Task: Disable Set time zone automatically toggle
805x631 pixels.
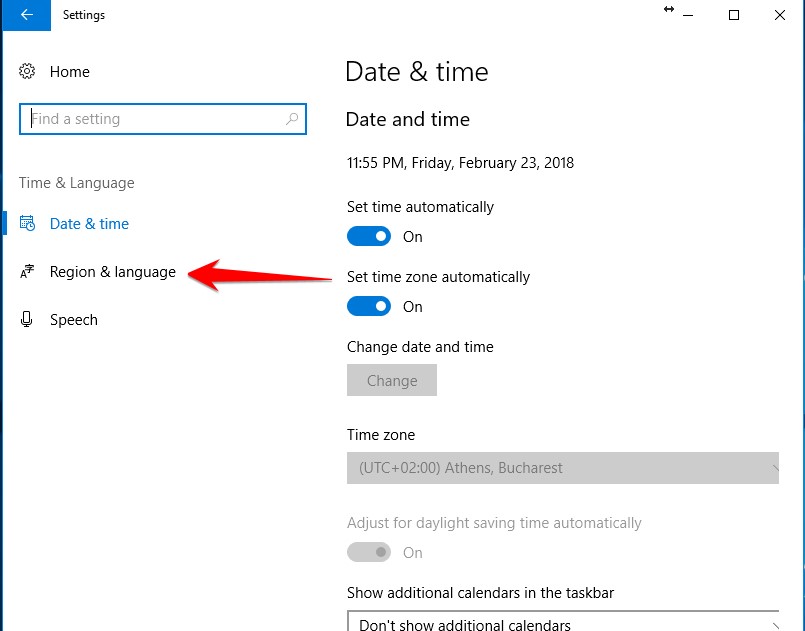Action: [369, 307]
